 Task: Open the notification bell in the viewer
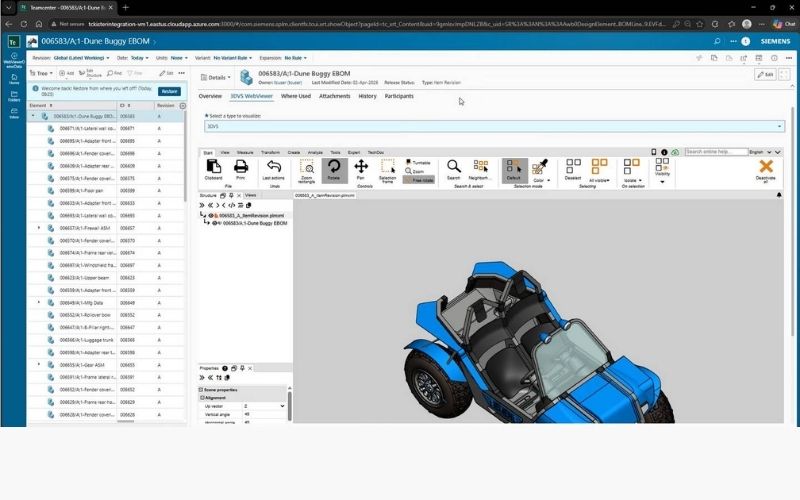pyautogui.click(x=779, y=195)
